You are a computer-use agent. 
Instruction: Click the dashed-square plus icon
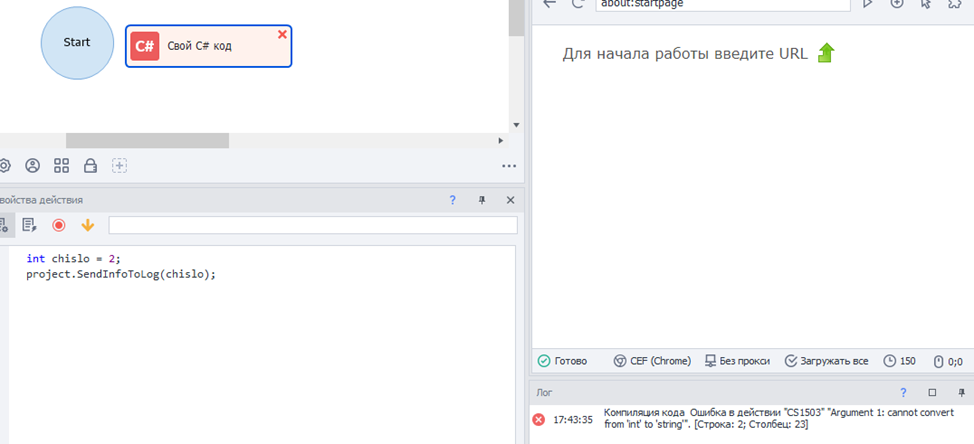pos(119,166)
